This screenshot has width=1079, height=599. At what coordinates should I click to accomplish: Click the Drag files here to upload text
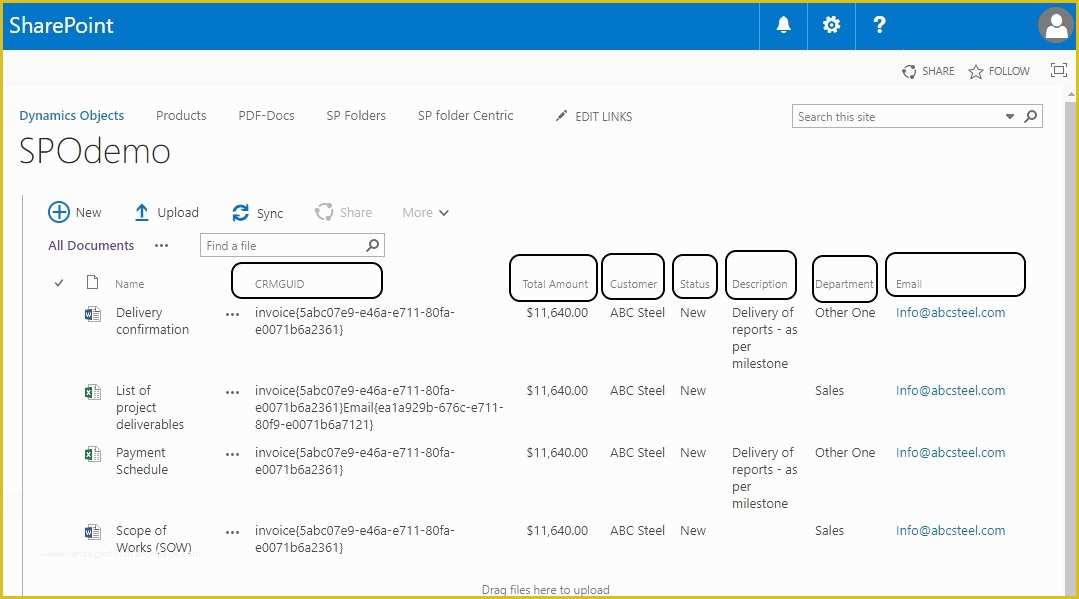545,589
